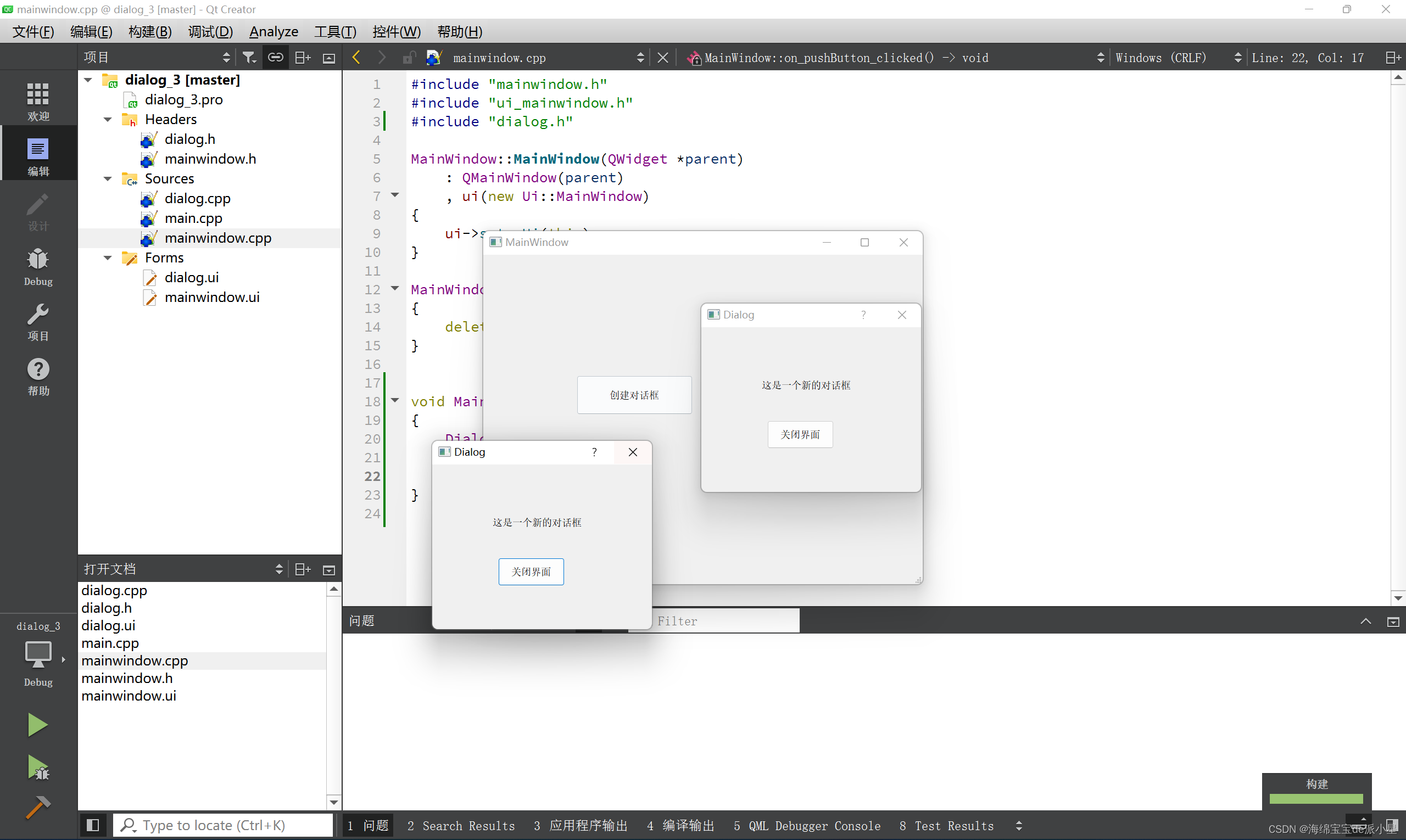The width and height of the screenshot is (1406, 840).
Task: Open the 构建(B) menu
Action: point(150,32)
